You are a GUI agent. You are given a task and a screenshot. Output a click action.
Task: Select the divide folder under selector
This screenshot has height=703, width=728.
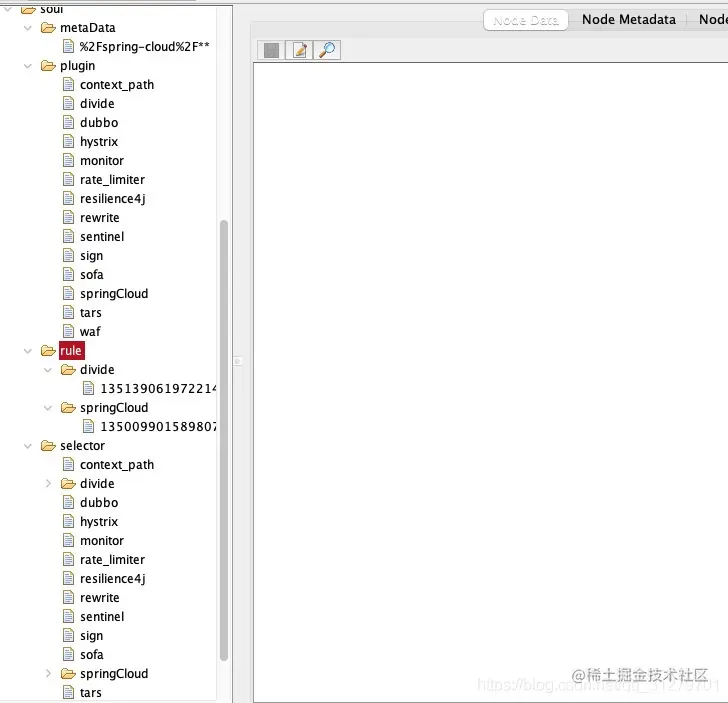click(x=97, y=484)
